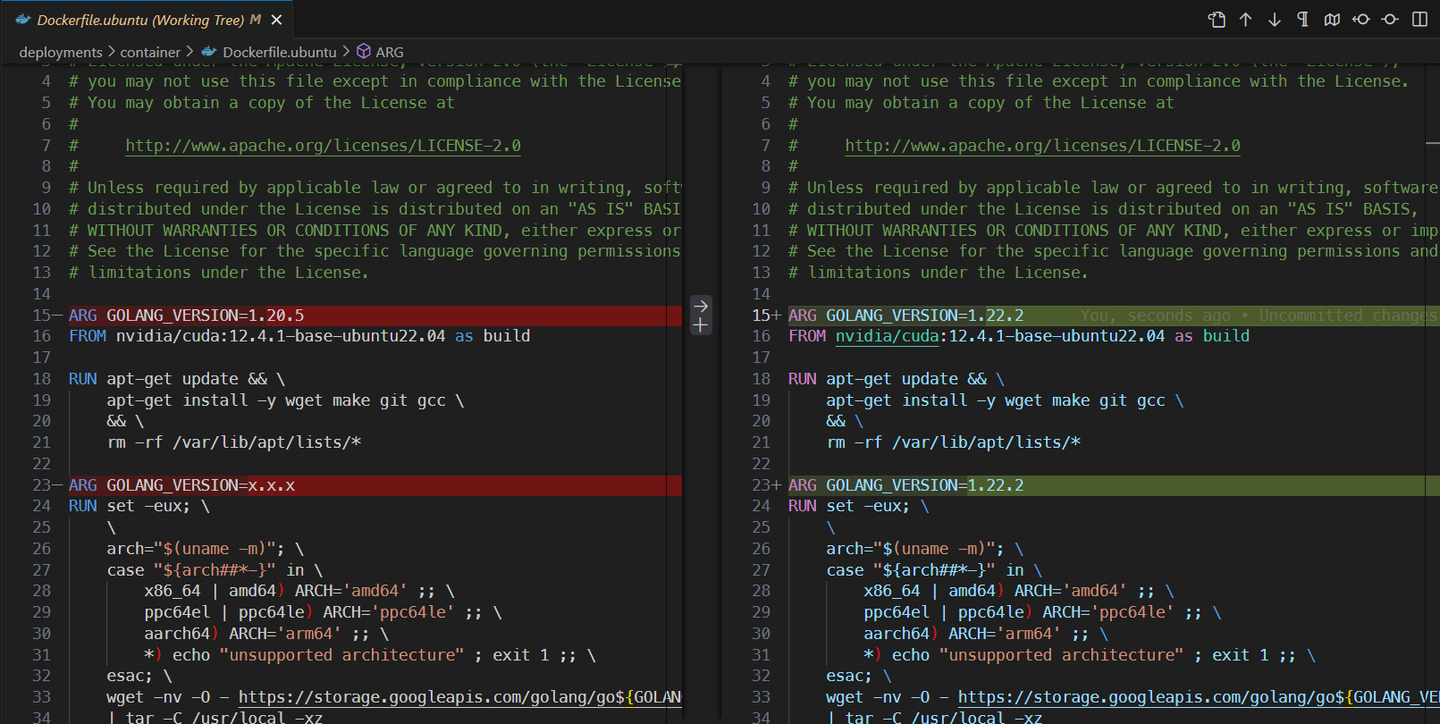Click the Open File icon in editor toolbar
The height and width of the screenshot is (724, 1440).
point(1216,19)
